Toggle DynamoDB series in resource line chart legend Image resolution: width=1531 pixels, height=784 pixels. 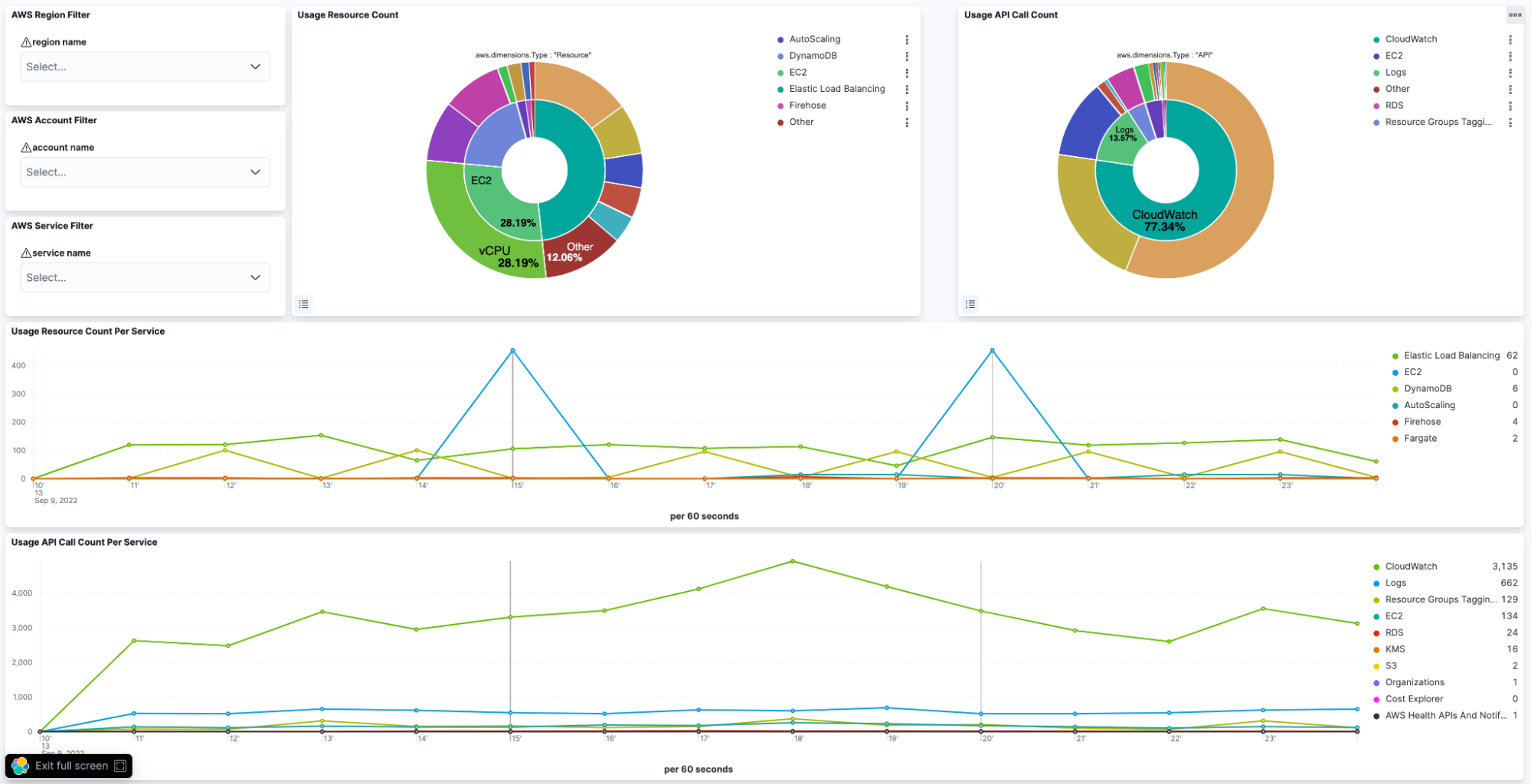tap(1428, 389)
